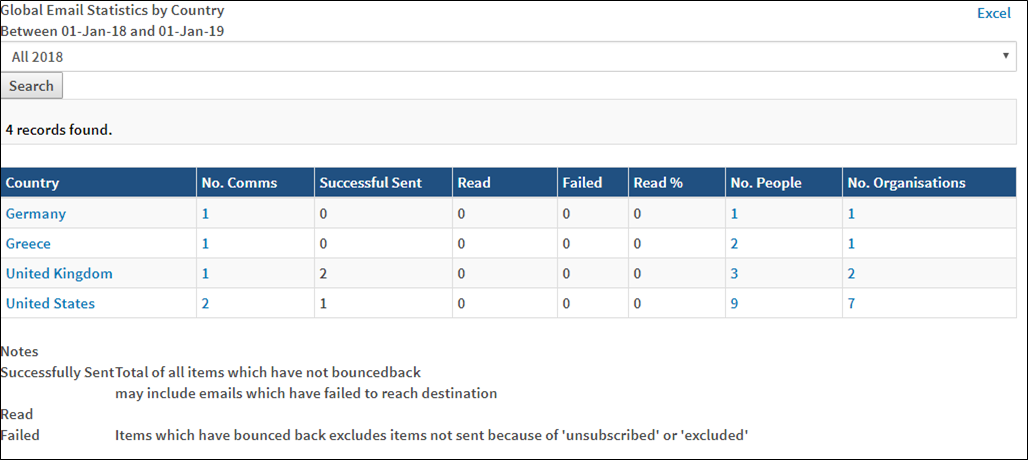This screenshot has width=1028, height=460.
Task: Open United States' No. Organisations value 7
Action: pyautogui.click(x=851, y=303)
